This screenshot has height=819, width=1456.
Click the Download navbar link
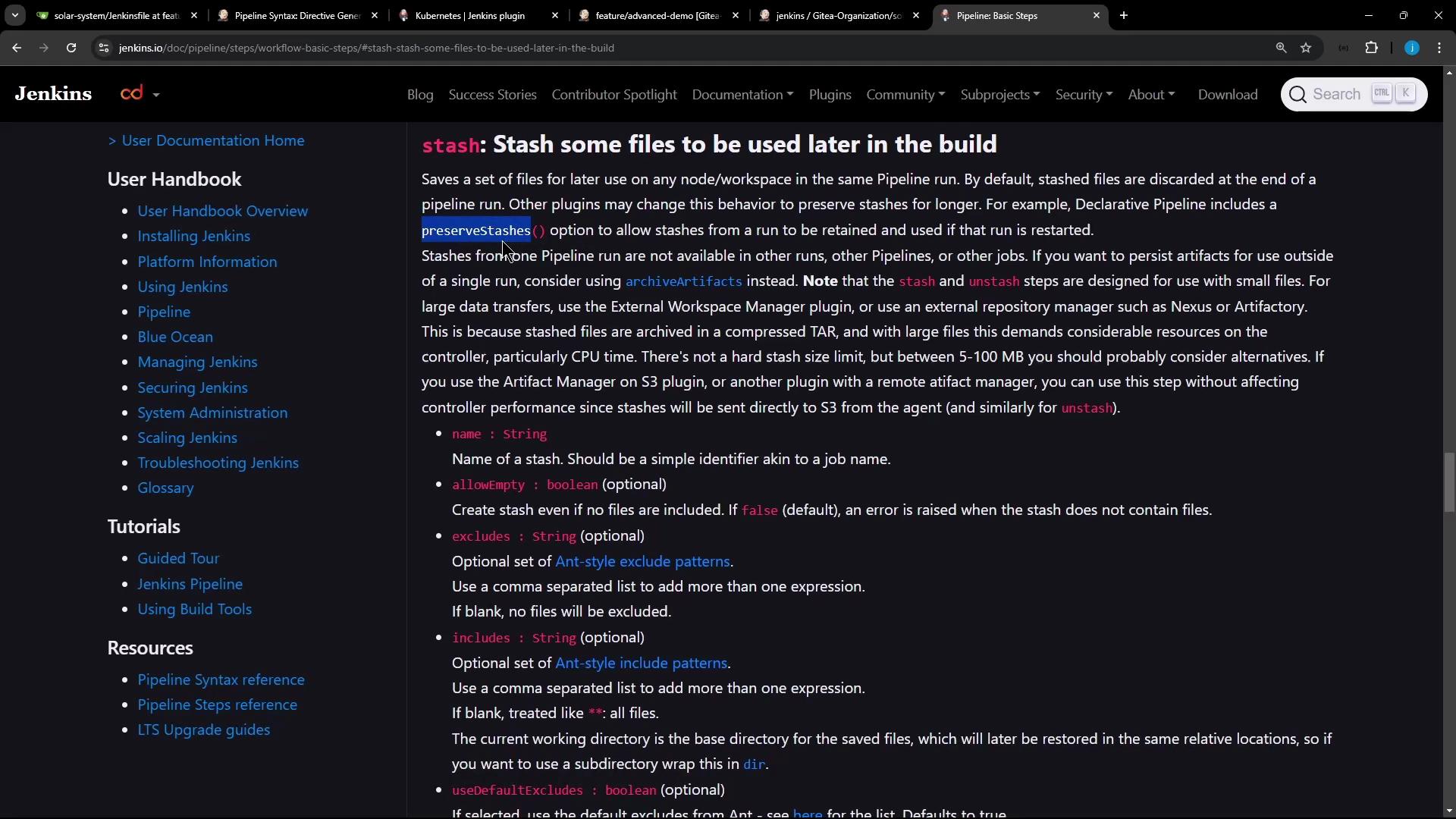1228,95
